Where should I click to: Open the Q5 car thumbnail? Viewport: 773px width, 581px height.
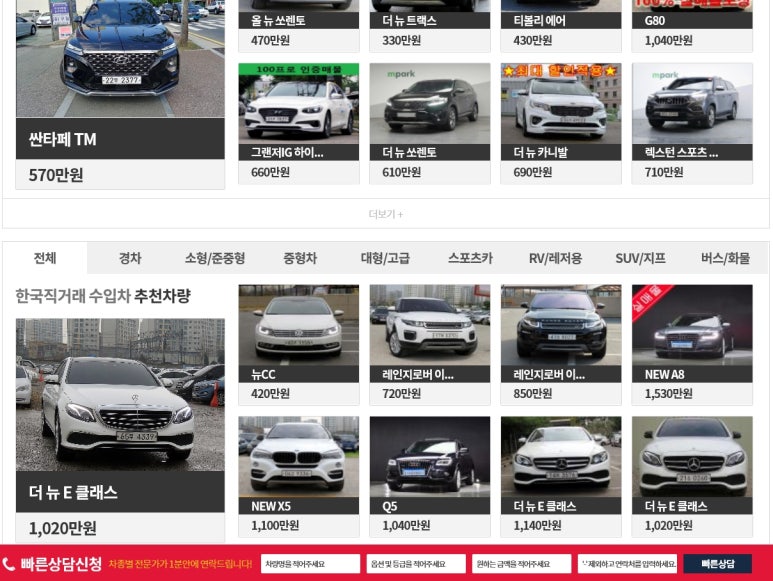[x=430, y=457]
